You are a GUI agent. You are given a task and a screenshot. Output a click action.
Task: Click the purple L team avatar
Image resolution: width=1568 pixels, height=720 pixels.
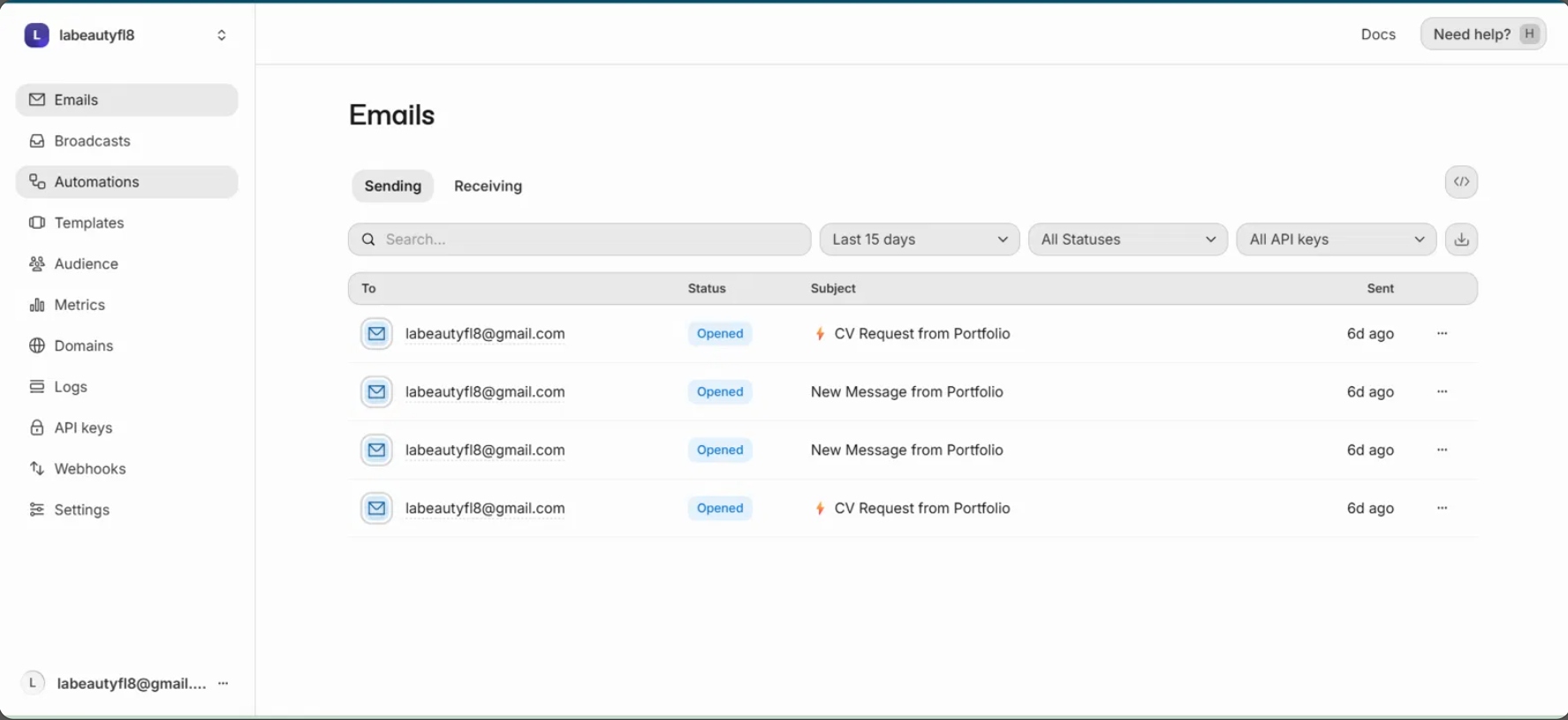coord(36,35)
